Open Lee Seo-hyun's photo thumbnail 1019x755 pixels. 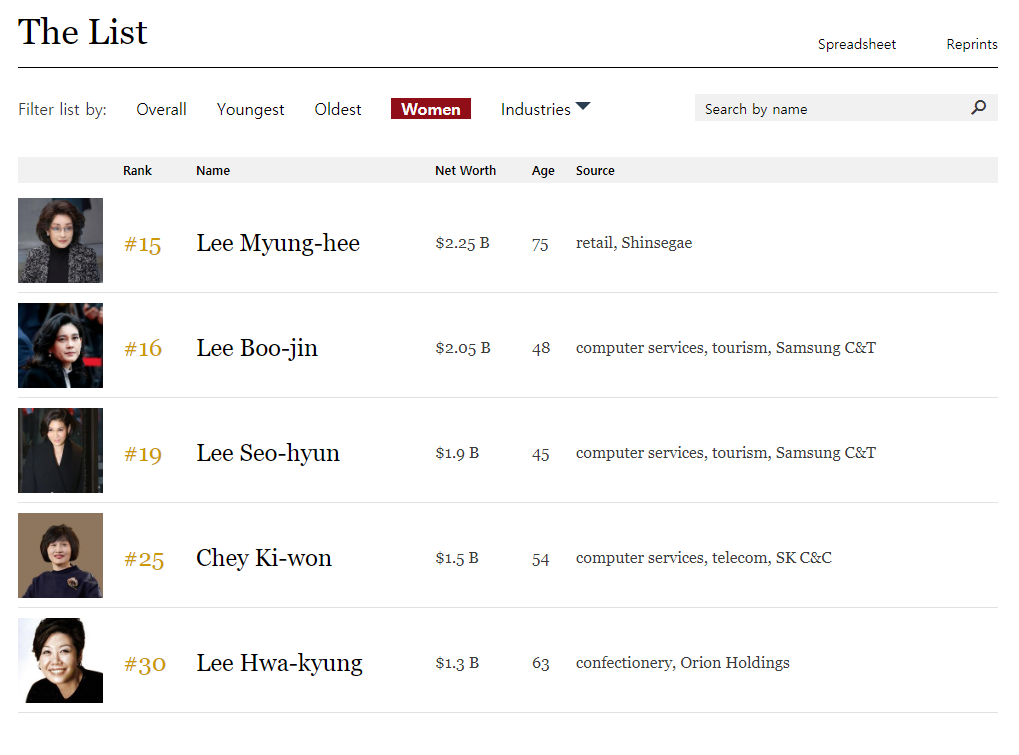point(60,450)
